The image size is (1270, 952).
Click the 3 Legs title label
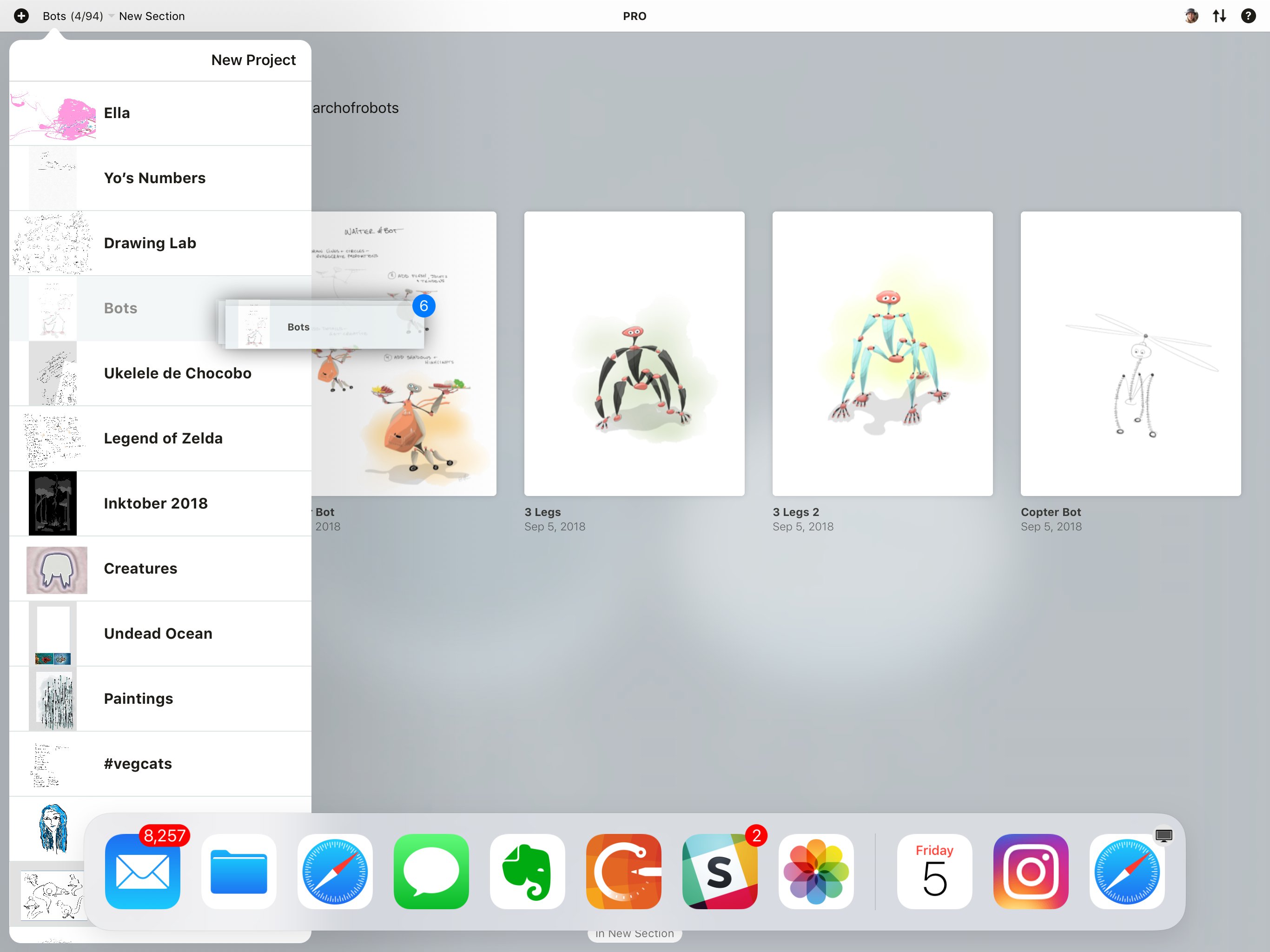click(542, 512)
